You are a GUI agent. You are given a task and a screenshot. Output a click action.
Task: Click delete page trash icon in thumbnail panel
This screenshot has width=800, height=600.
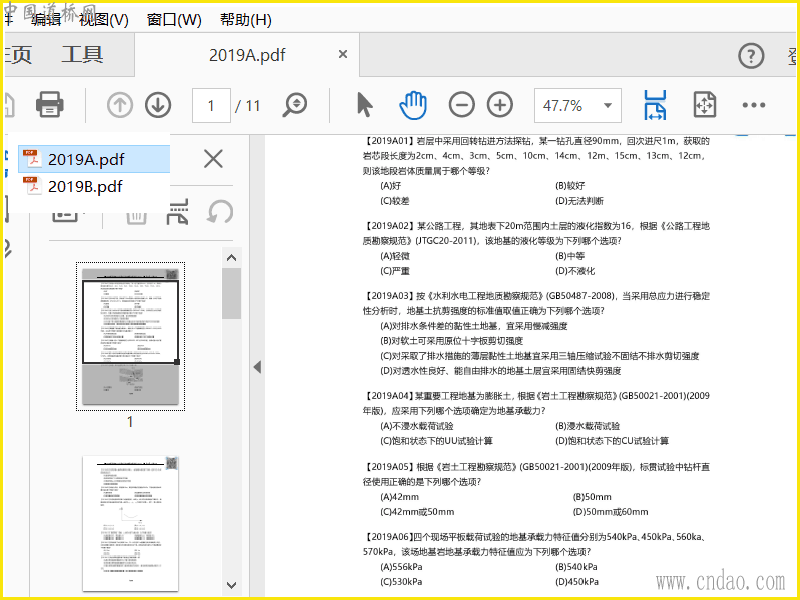coord(136,215)
